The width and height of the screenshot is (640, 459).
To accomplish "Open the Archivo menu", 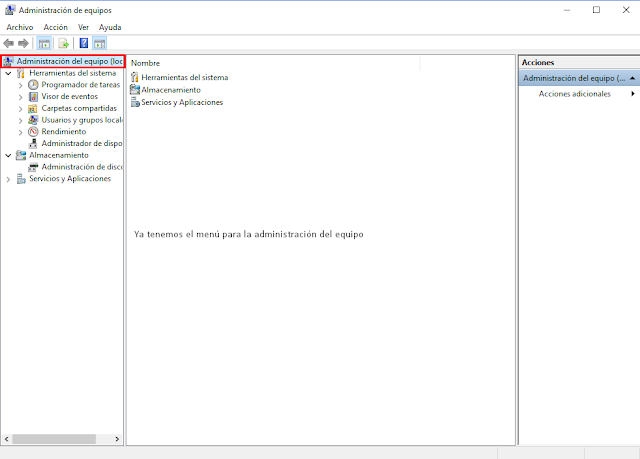I will [20, 27].
